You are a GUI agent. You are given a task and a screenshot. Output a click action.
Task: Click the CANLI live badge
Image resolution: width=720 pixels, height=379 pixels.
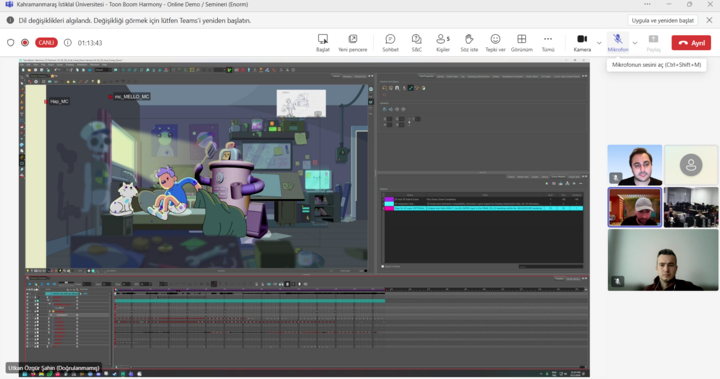click(46, 43)
